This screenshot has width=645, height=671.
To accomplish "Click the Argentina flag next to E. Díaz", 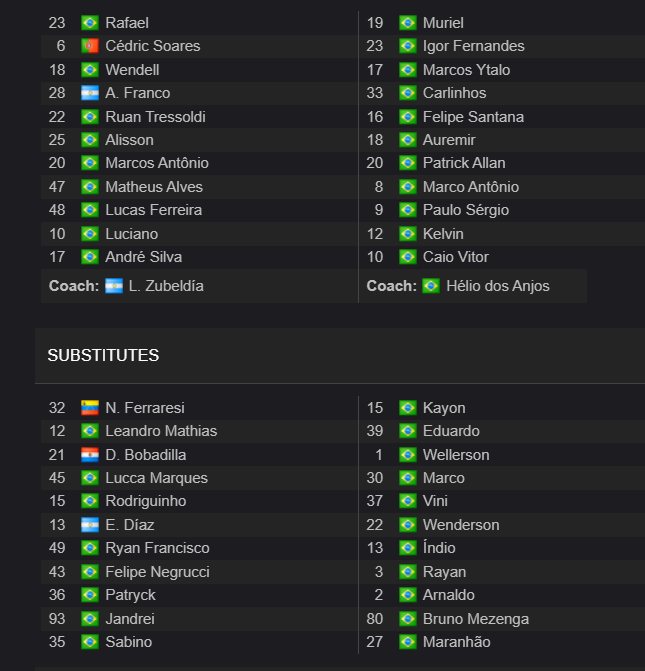I will pyautogui.click(x=90, y=525).
